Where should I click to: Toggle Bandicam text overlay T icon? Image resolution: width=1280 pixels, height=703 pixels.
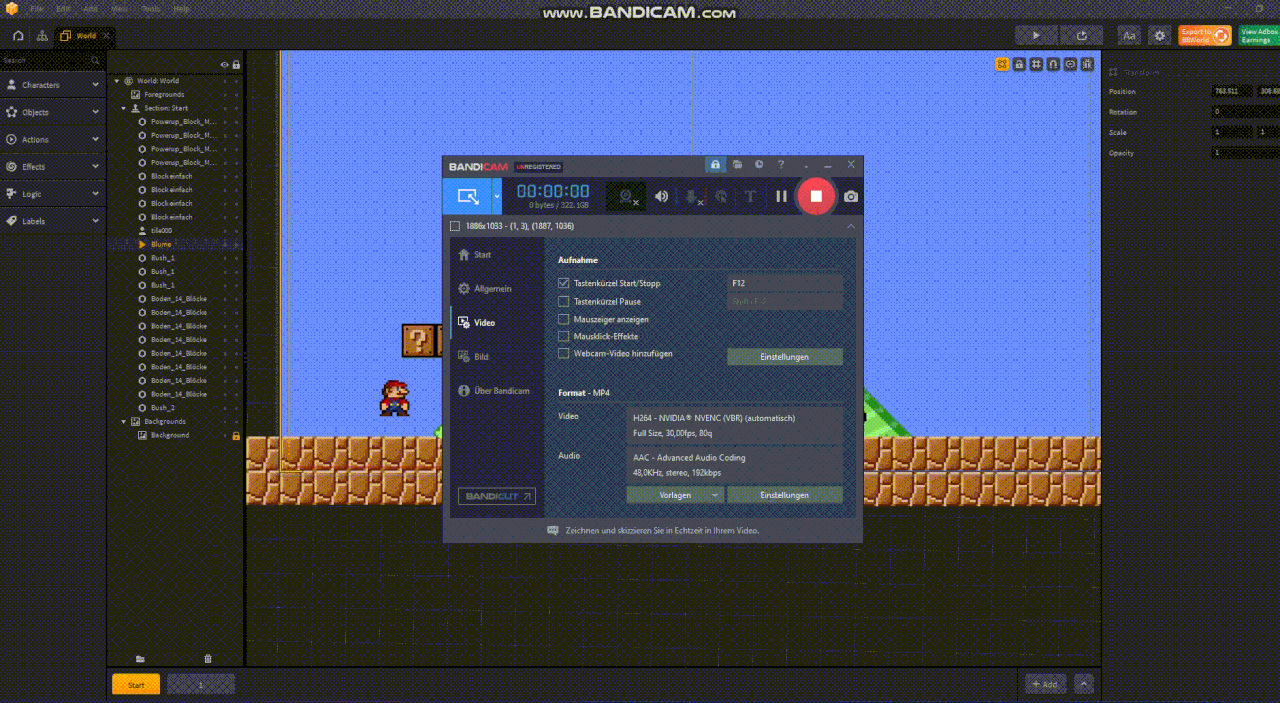tap(750, 196)
